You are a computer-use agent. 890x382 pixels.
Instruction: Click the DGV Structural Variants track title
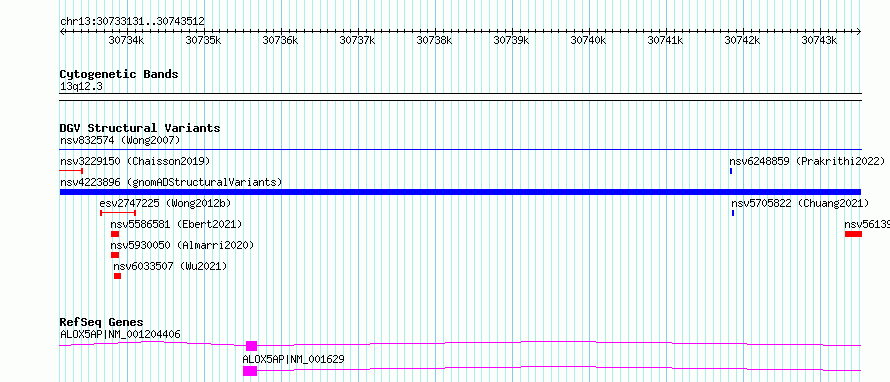click(140, 128)
